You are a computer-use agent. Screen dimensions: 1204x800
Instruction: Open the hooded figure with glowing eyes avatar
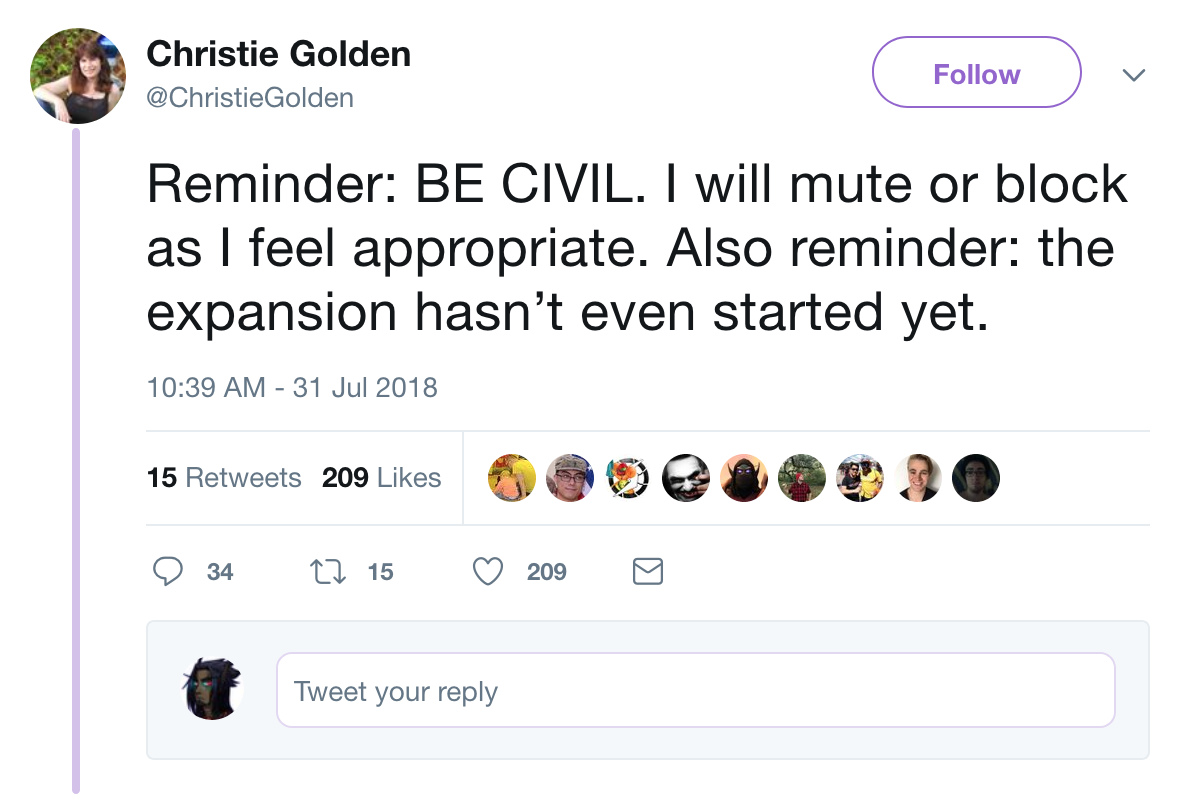click(x=744, y=478)
